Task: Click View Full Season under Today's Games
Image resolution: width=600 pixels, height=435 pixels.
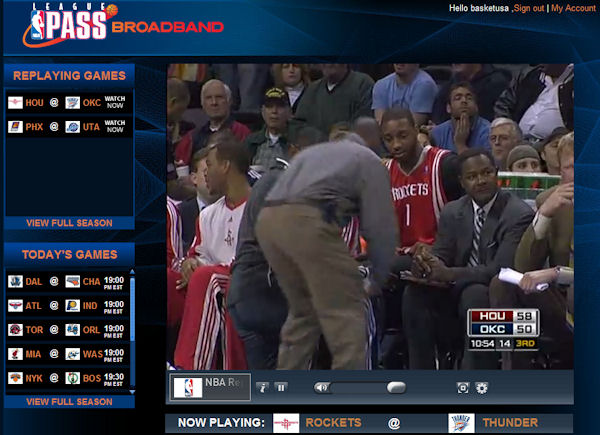Action: tap(69, 402)
